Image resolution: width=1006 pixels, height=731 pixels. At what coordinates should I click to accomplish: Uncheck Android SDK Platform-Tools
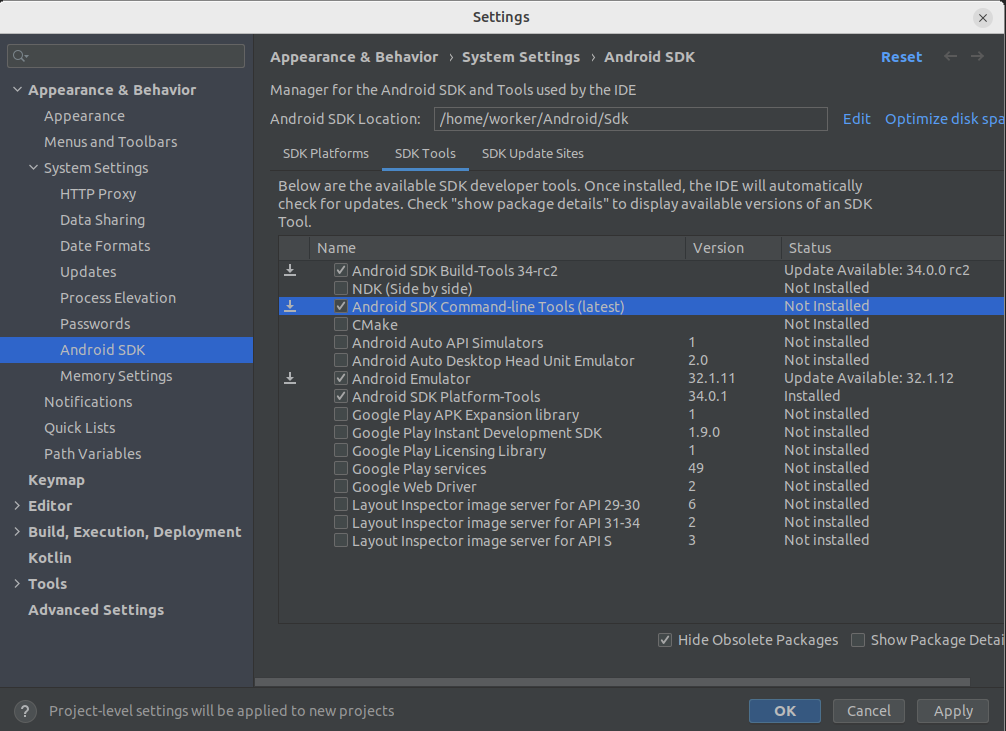(x=341, y=396)
